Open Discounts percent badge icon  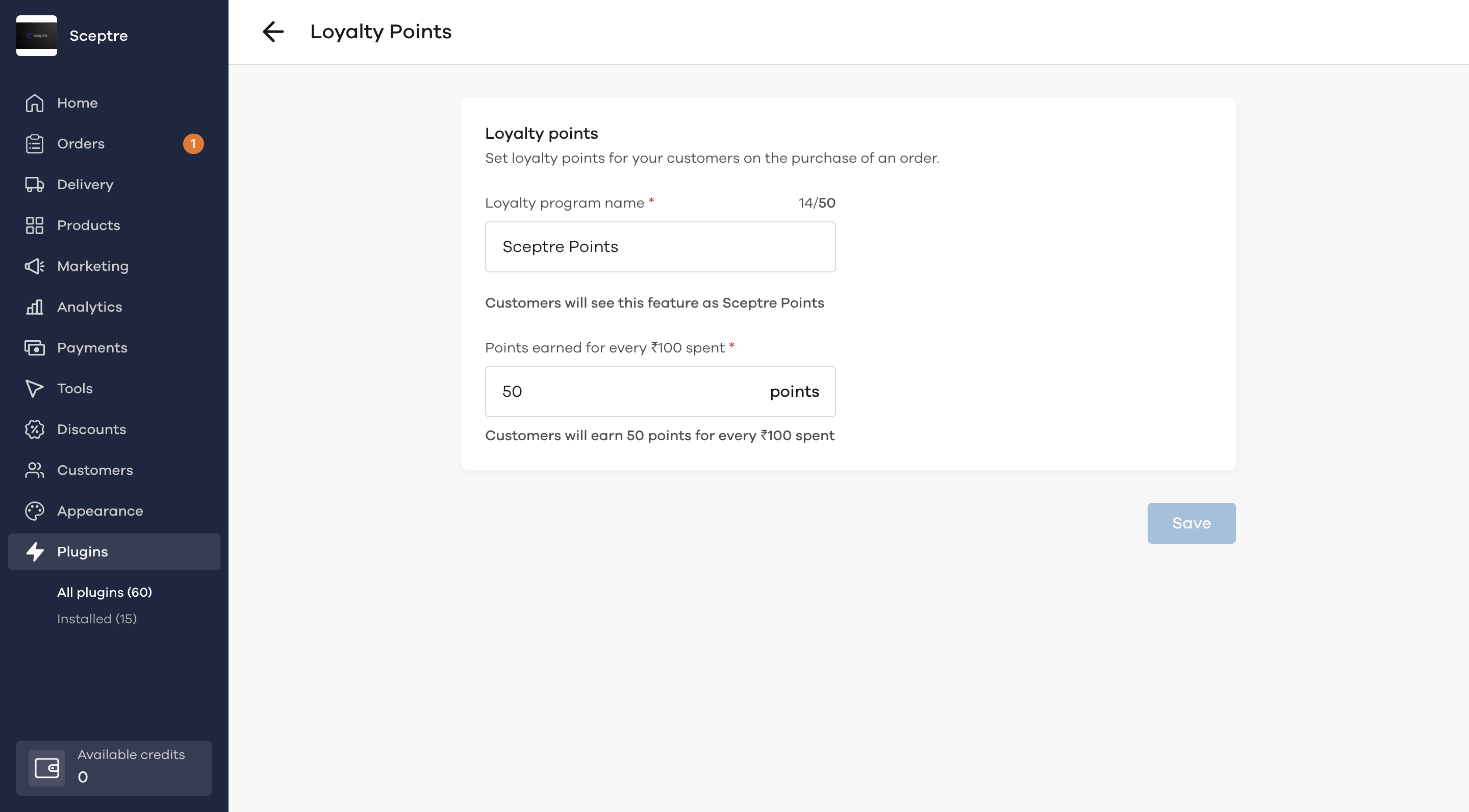34,429
